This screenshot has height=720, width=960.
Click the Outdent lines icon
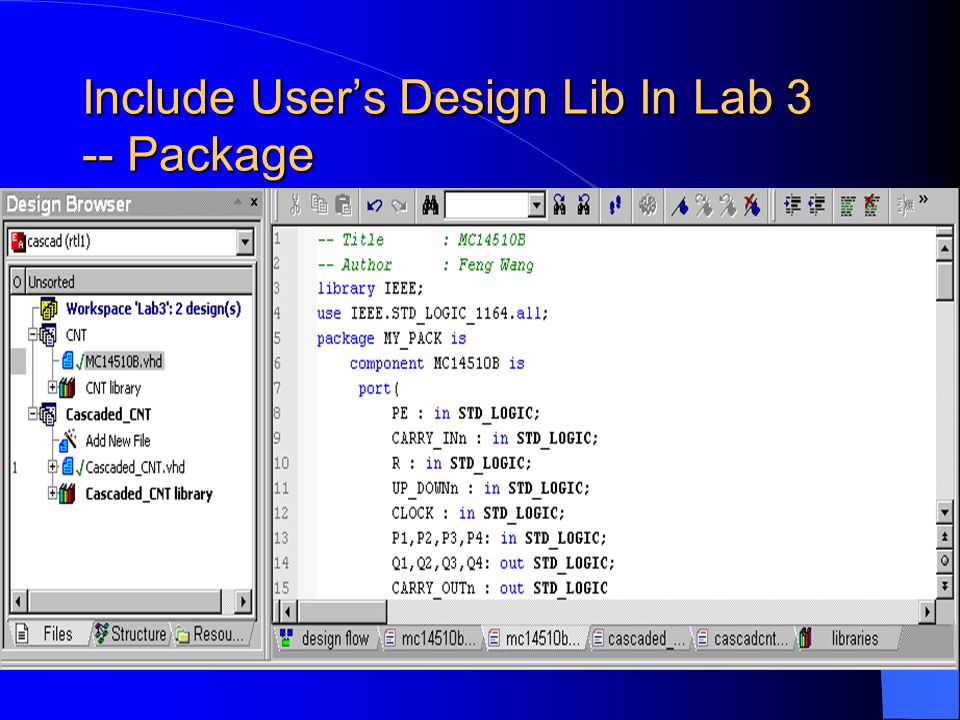coord(817,205)
